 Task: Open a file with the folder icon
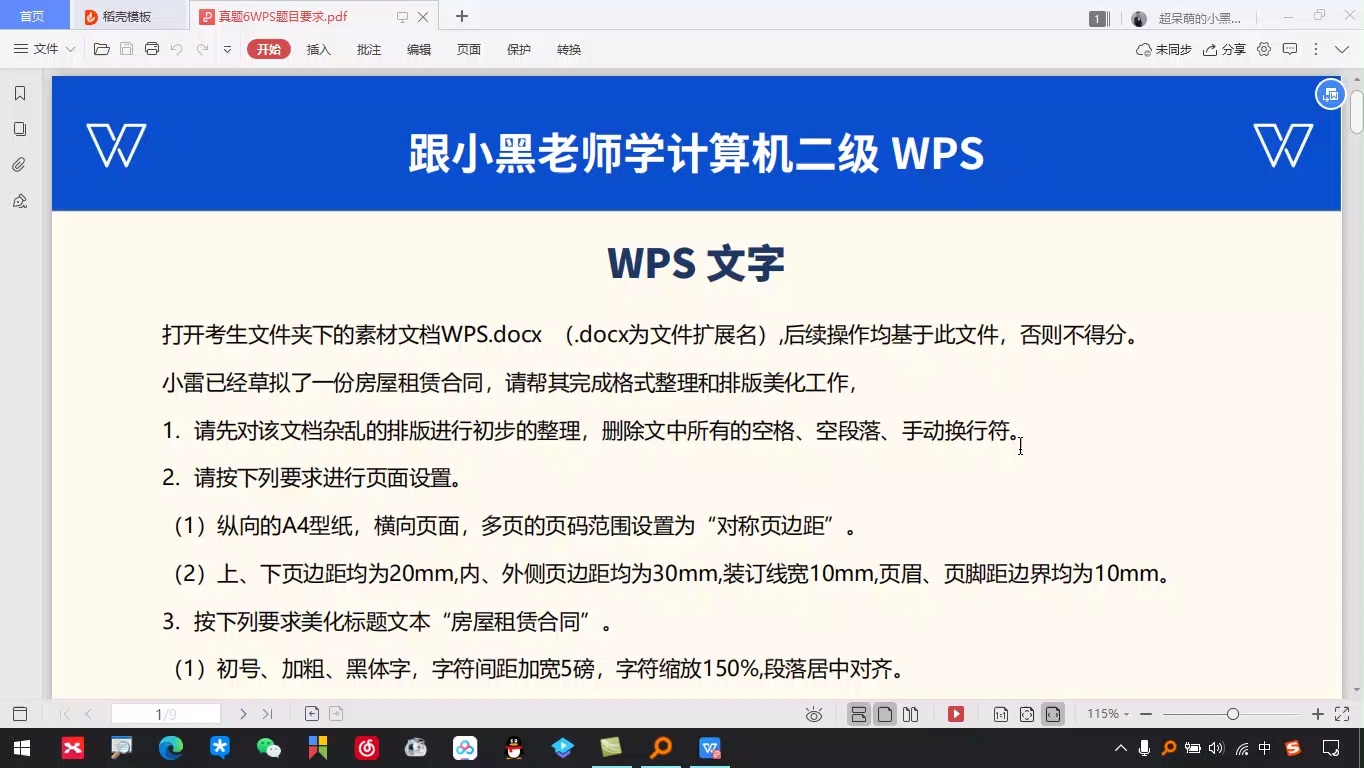pyautogui.click(x=102, y=48)
